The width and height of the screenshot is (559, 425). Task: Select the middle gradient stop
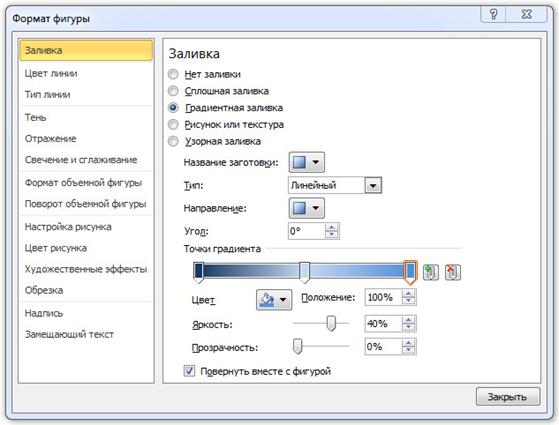point(304,272)
